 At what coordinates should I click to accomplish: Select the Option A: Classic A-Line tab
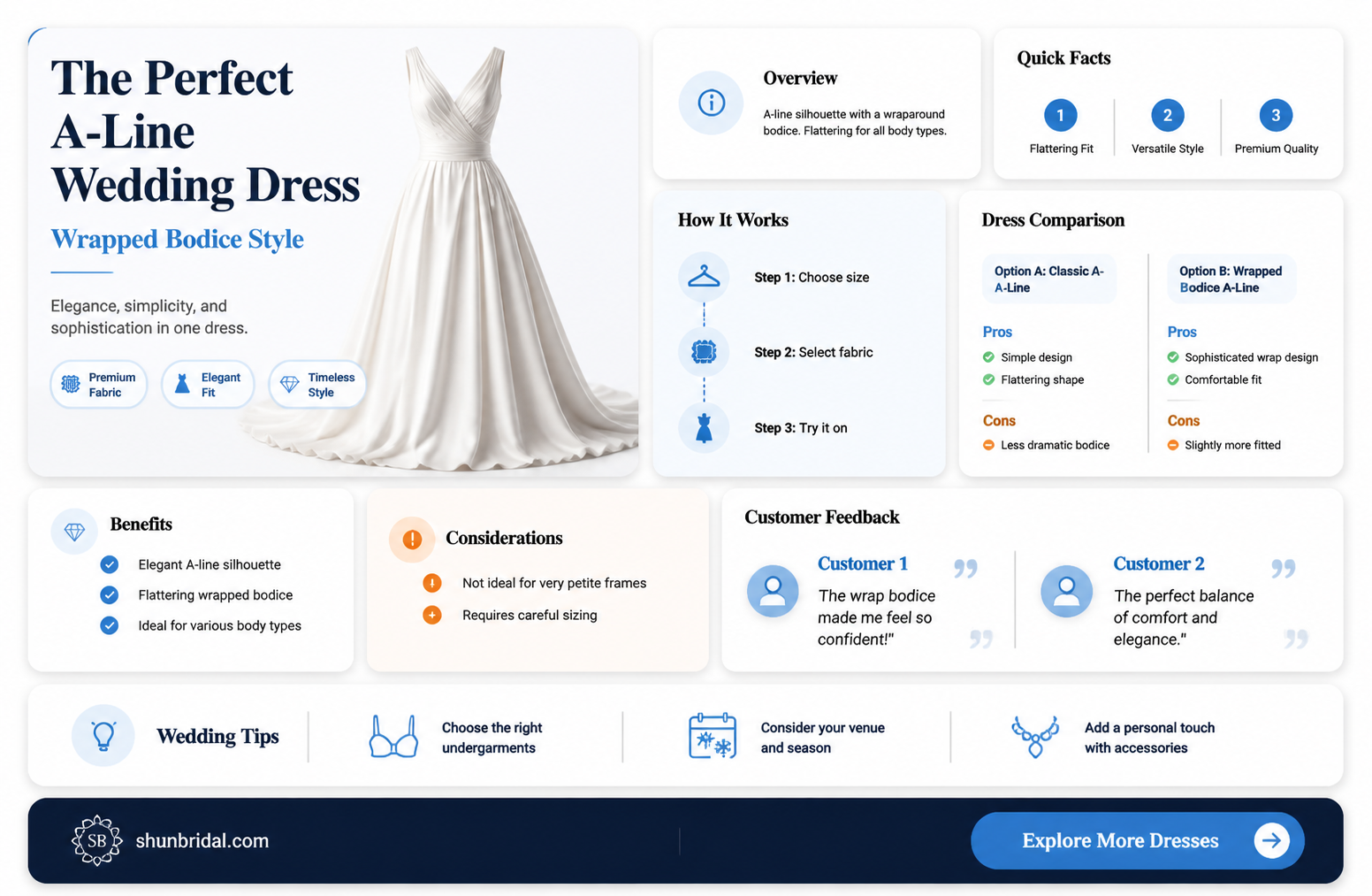1049,280
